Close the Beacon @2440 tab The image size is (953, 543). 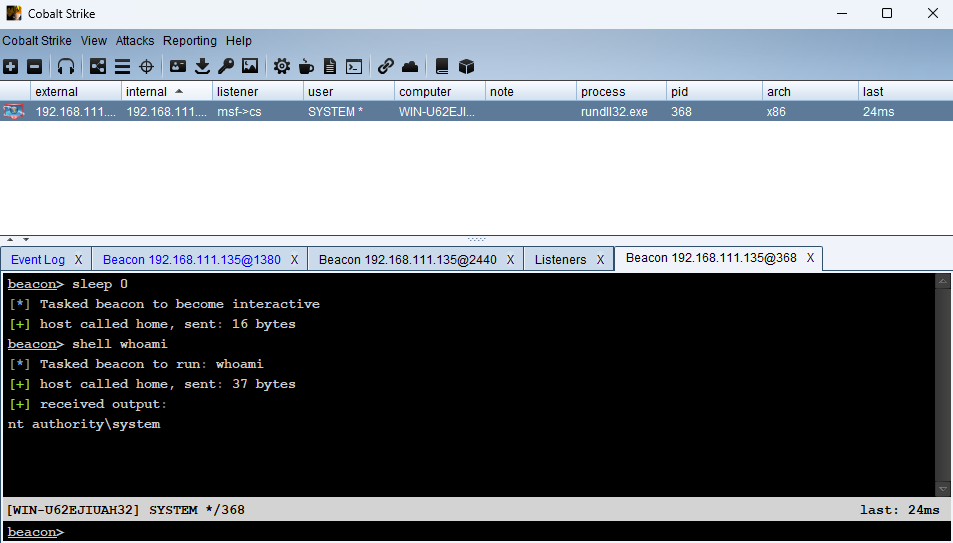coord(511,260)
